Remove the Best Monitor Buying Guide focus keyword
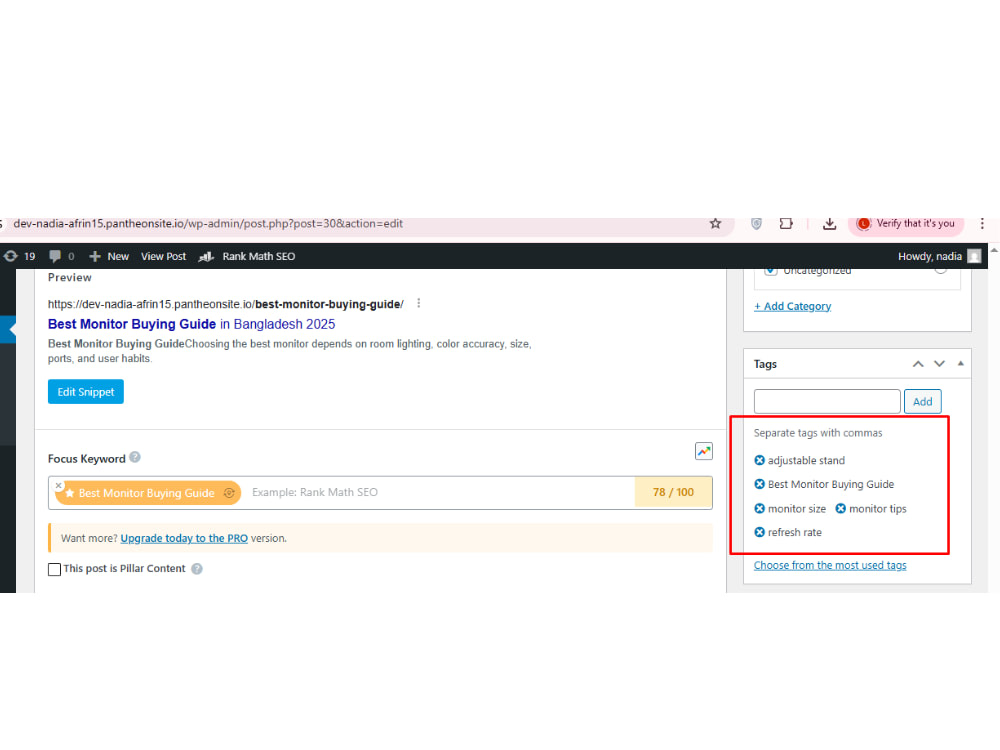Viewport: 1000px width, 750px height. (x=59, y=485)
